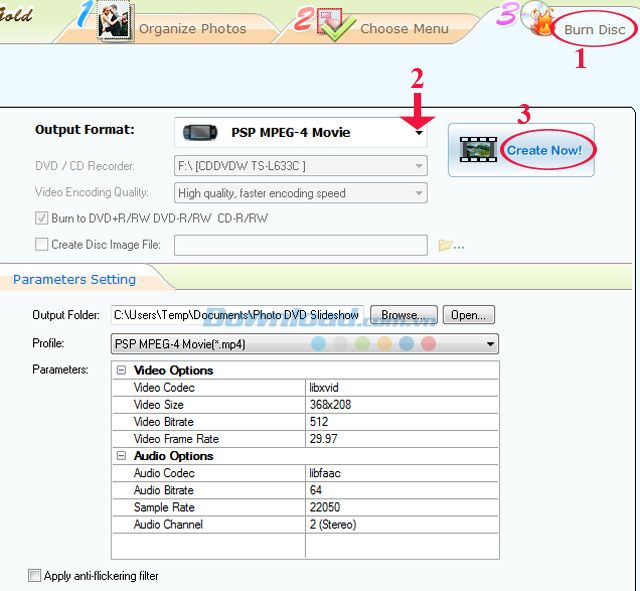The width and height of the screenshot is (640, 591).
Task: Collapse the Video Options section
Action: tap(121, 371)
